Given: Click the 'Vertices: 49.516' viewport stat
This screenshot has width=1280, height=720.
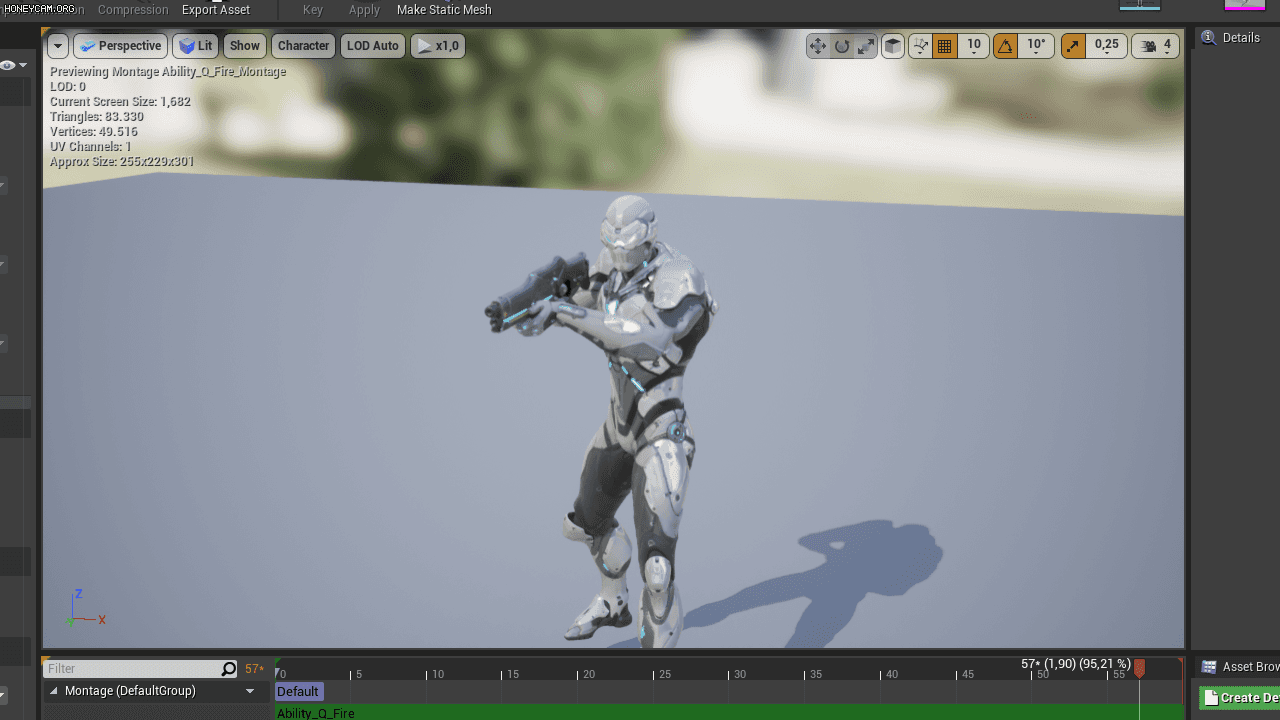Looking at the screenshot, I should tap(94, 132).
